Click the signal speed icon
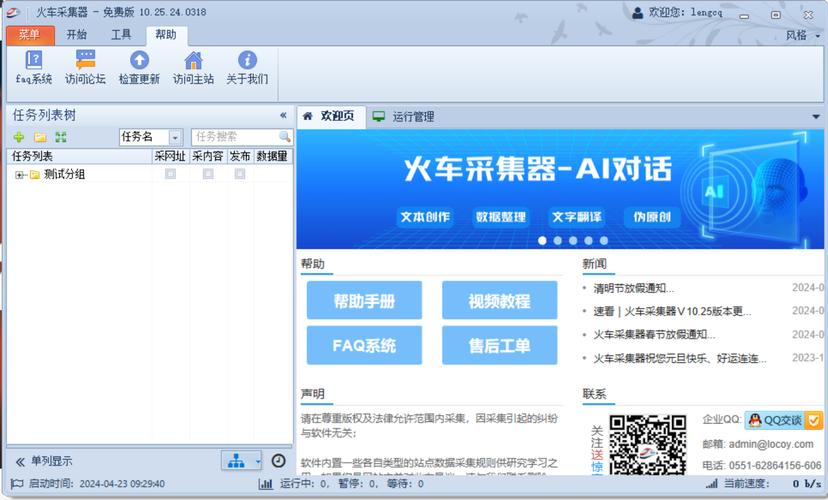This screenshot has width=828, height=500. coord(712,483)
